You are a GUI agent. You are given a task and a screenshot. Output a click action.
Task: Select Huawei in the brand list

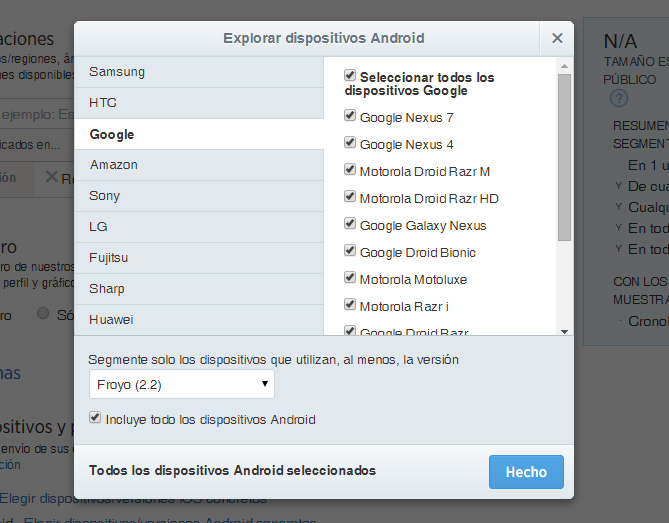[x=199, y=320]
